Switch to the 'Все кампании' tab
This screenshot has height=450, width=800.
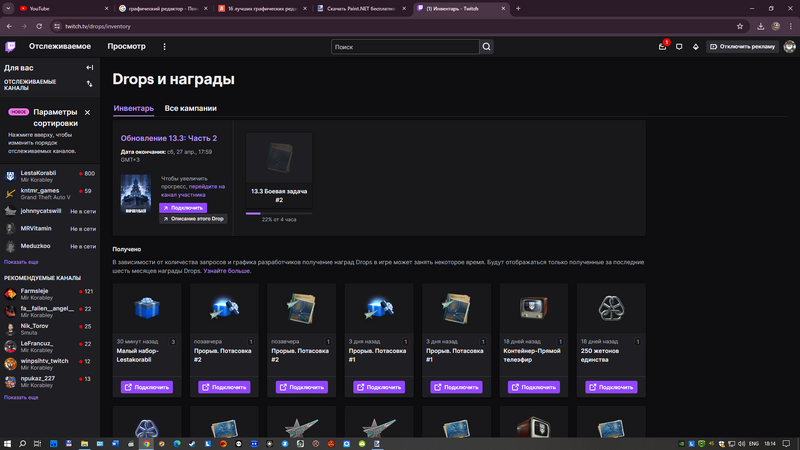[190, 108]
